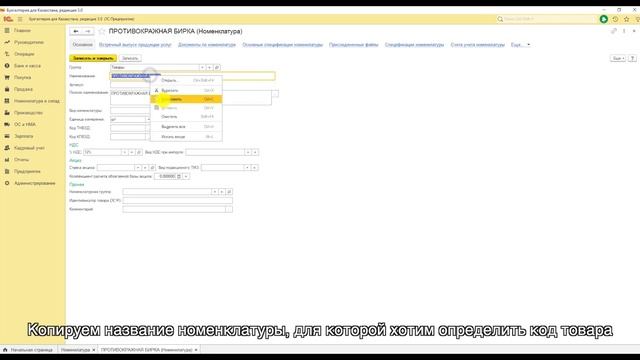Viewport: 640px width, 360px height.
Task: Click the help question mark button
Action: (x=632, y=58)
